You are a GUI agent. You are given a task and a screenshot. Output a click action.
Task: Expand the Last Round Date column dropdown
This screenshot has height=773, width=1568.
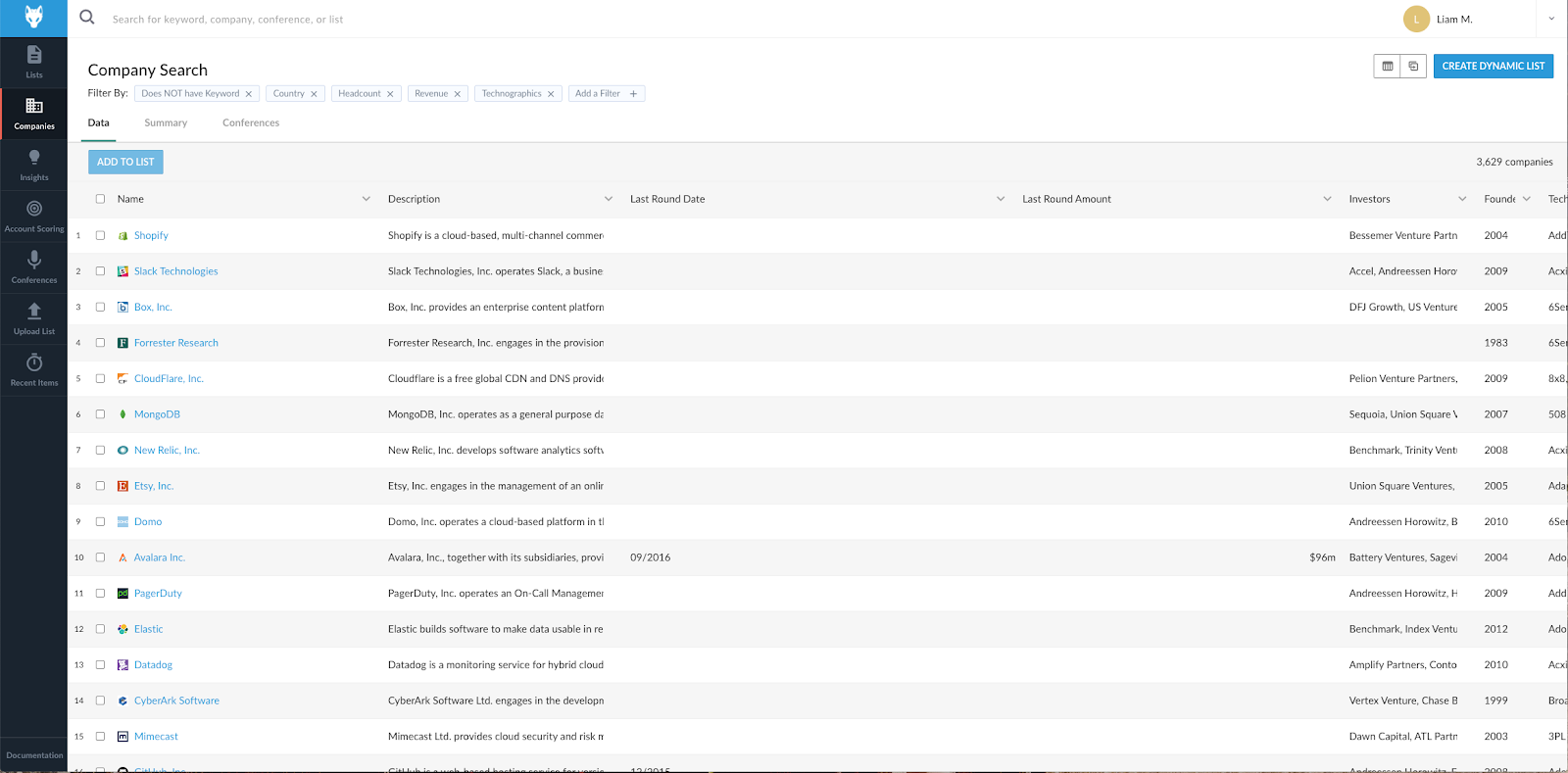1001,199
